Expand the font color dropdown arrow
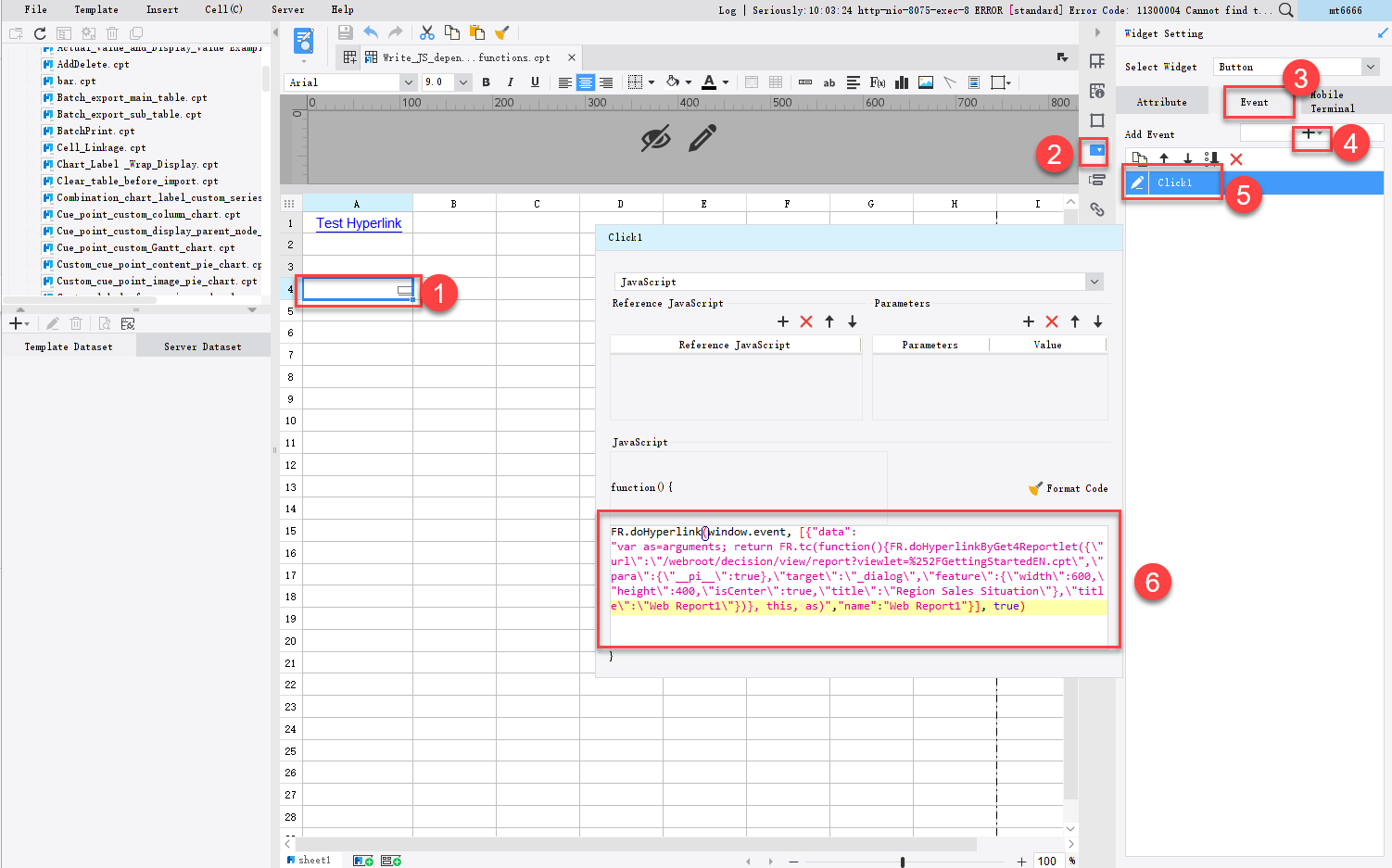The image size is (1392, 868). (726, 82)
